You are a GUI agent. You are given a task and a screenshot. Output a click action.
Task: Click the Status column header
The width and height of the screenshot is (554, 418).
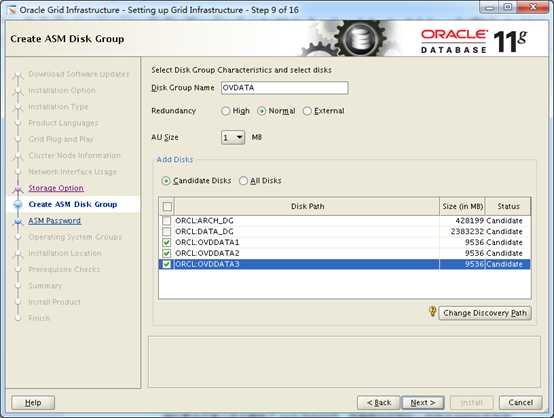[508, 206]
